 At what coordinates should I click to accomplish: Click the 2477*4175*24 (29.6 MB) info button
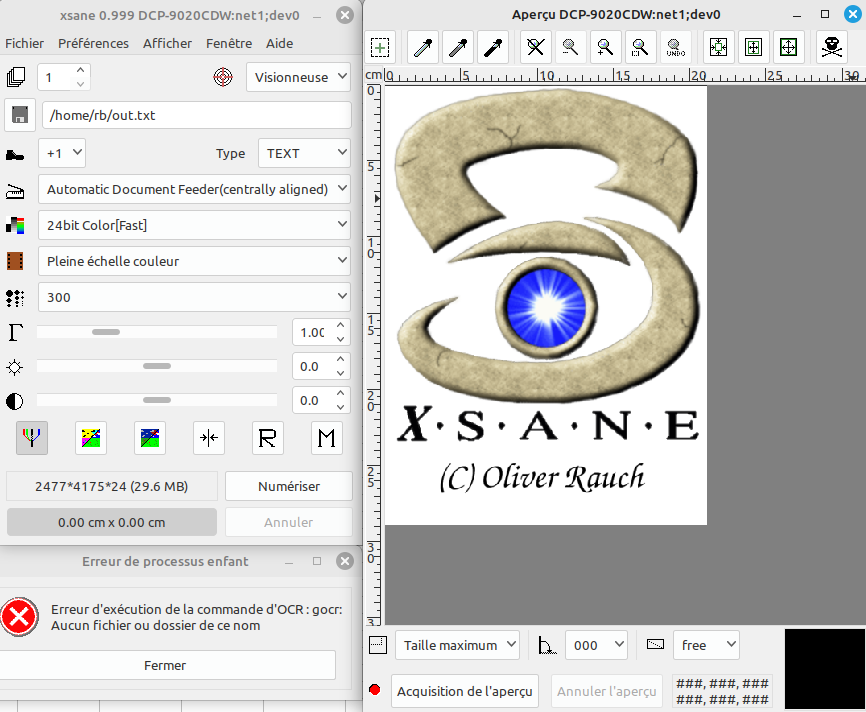[x=112, y=486]
